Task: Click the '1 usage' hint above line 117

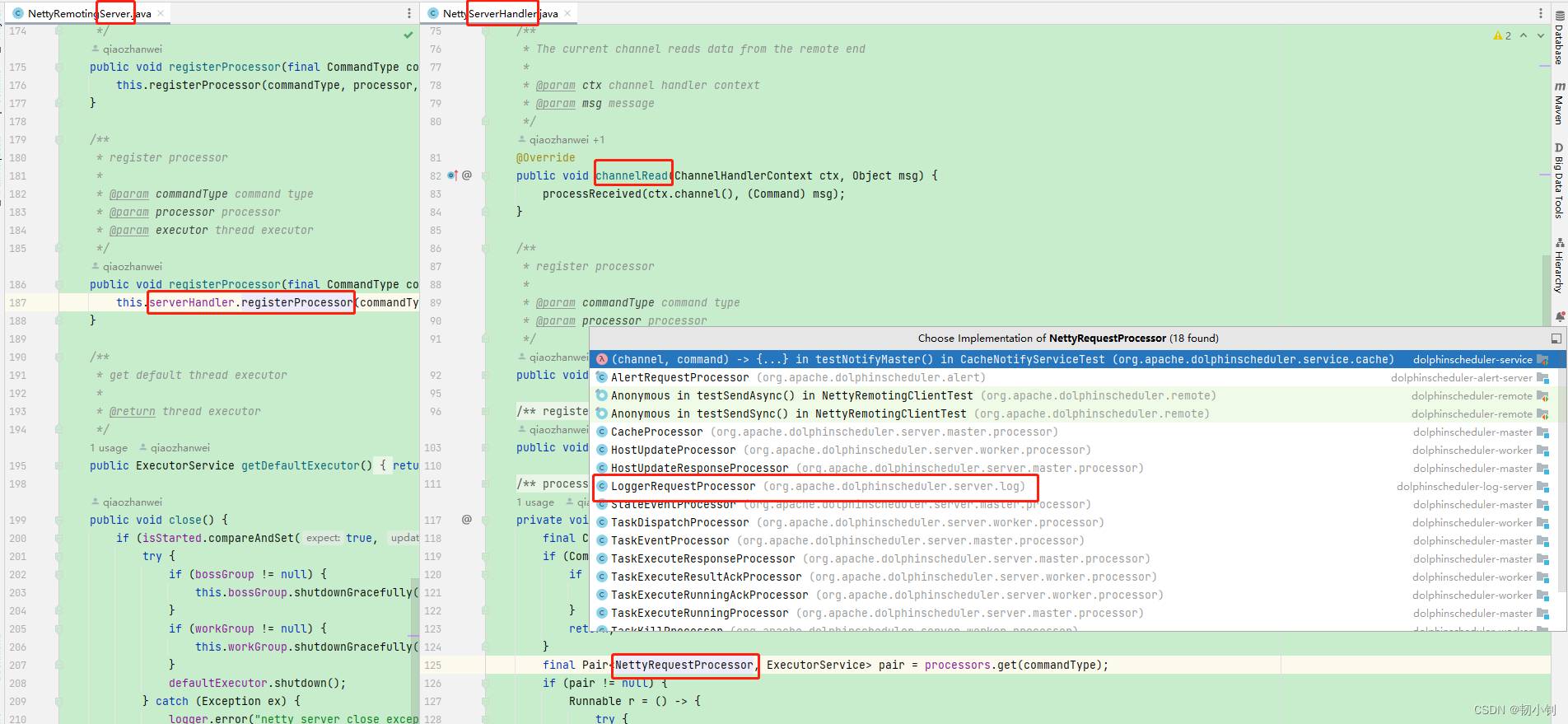Action: click(535, 502)
